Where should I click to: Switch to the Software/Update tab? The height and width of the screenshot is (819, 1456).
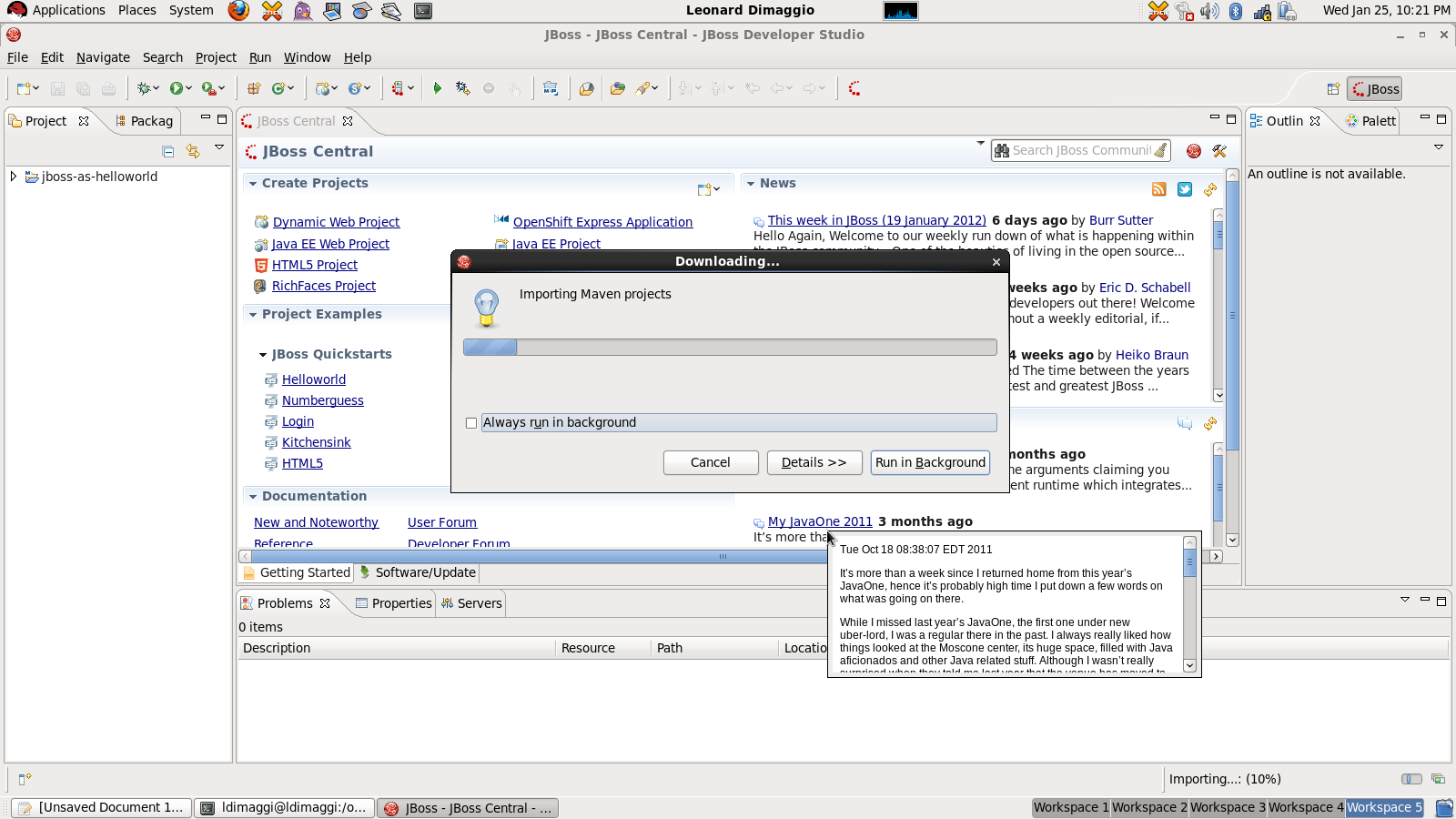click(417, 572)
